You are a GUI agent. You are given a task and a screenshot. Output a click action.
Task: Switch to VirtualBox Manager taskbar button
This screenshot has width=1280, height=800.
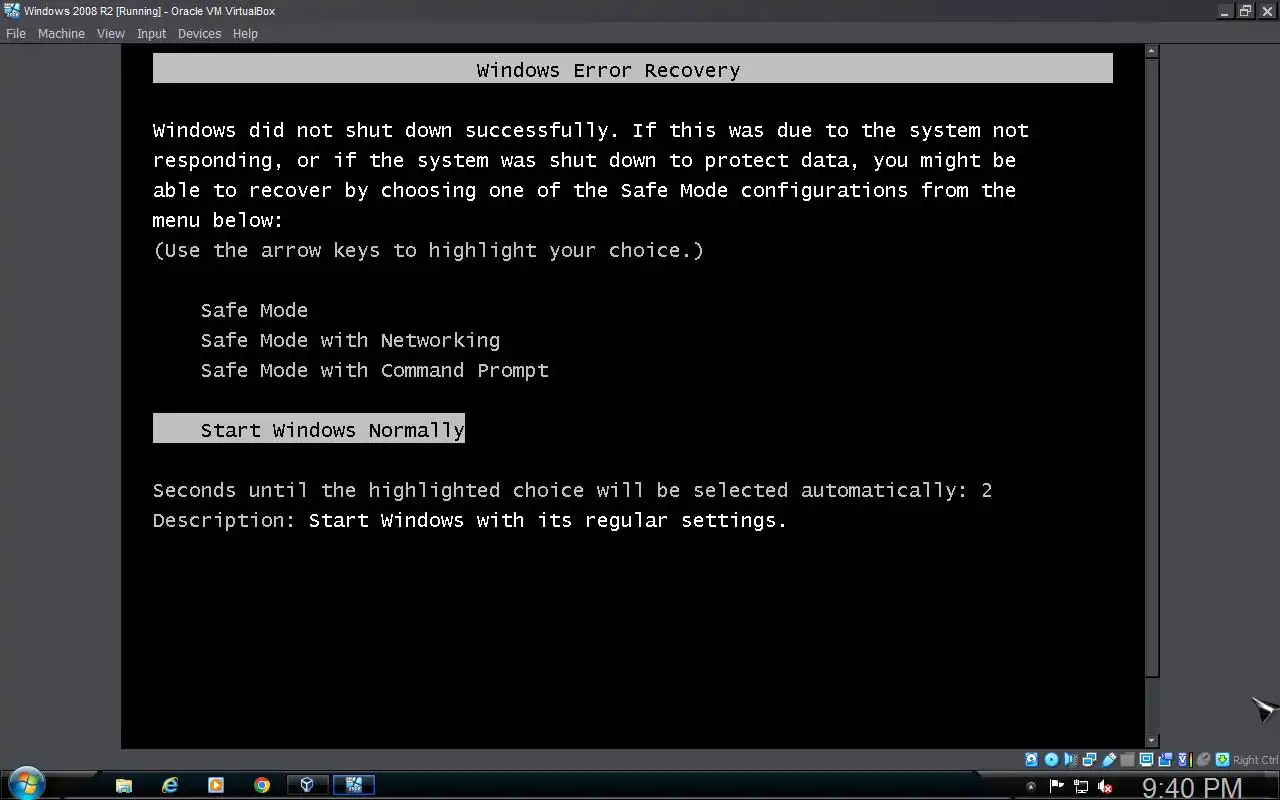click(x=307, y=785)
